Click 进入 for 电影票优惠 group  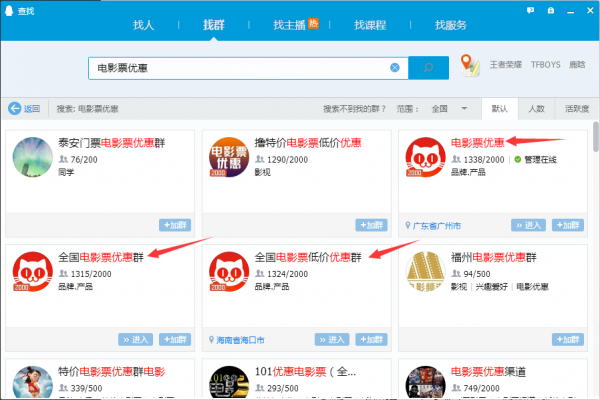coord(528,225)
